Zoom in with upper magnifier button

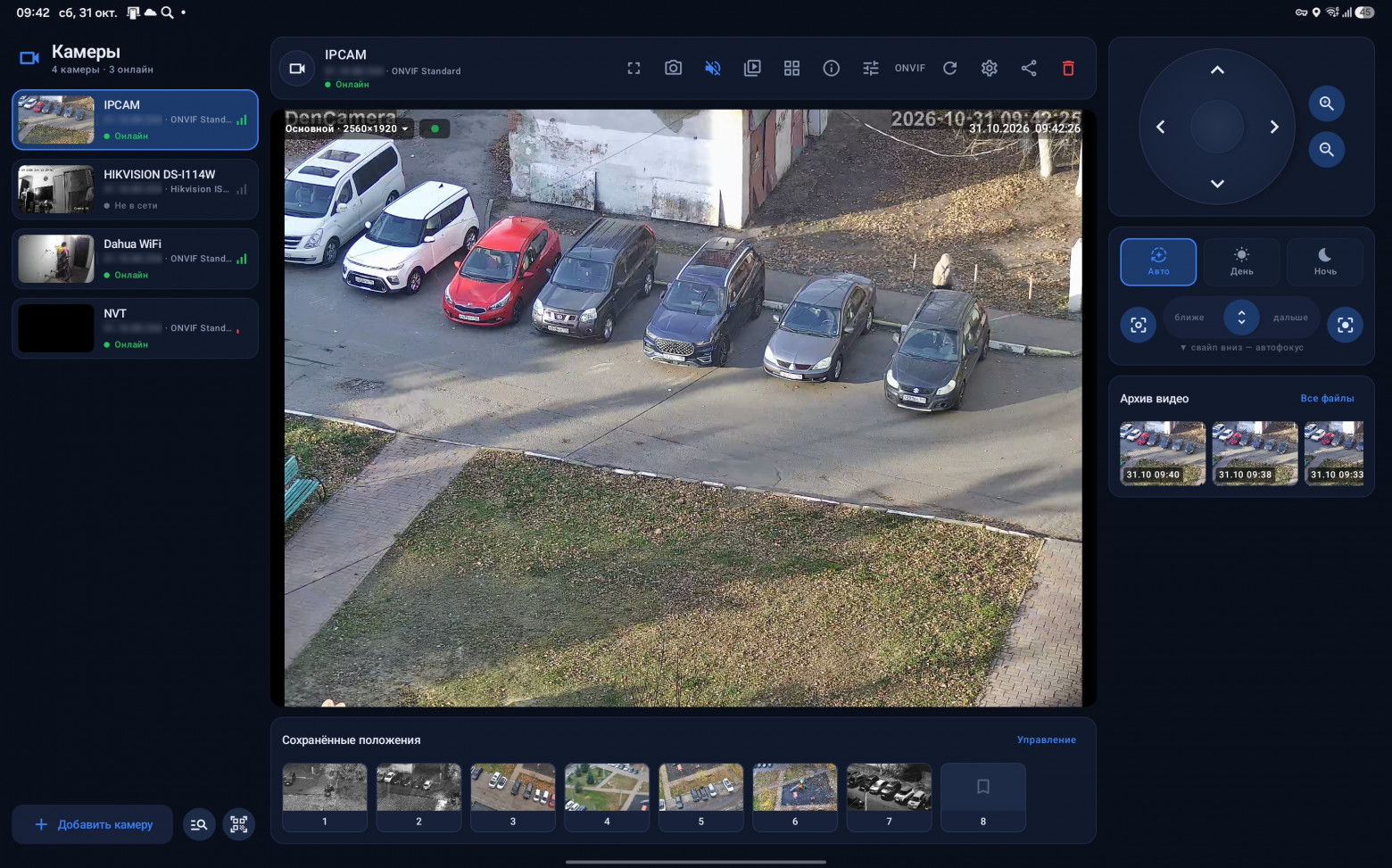(x=1327, y=103)
